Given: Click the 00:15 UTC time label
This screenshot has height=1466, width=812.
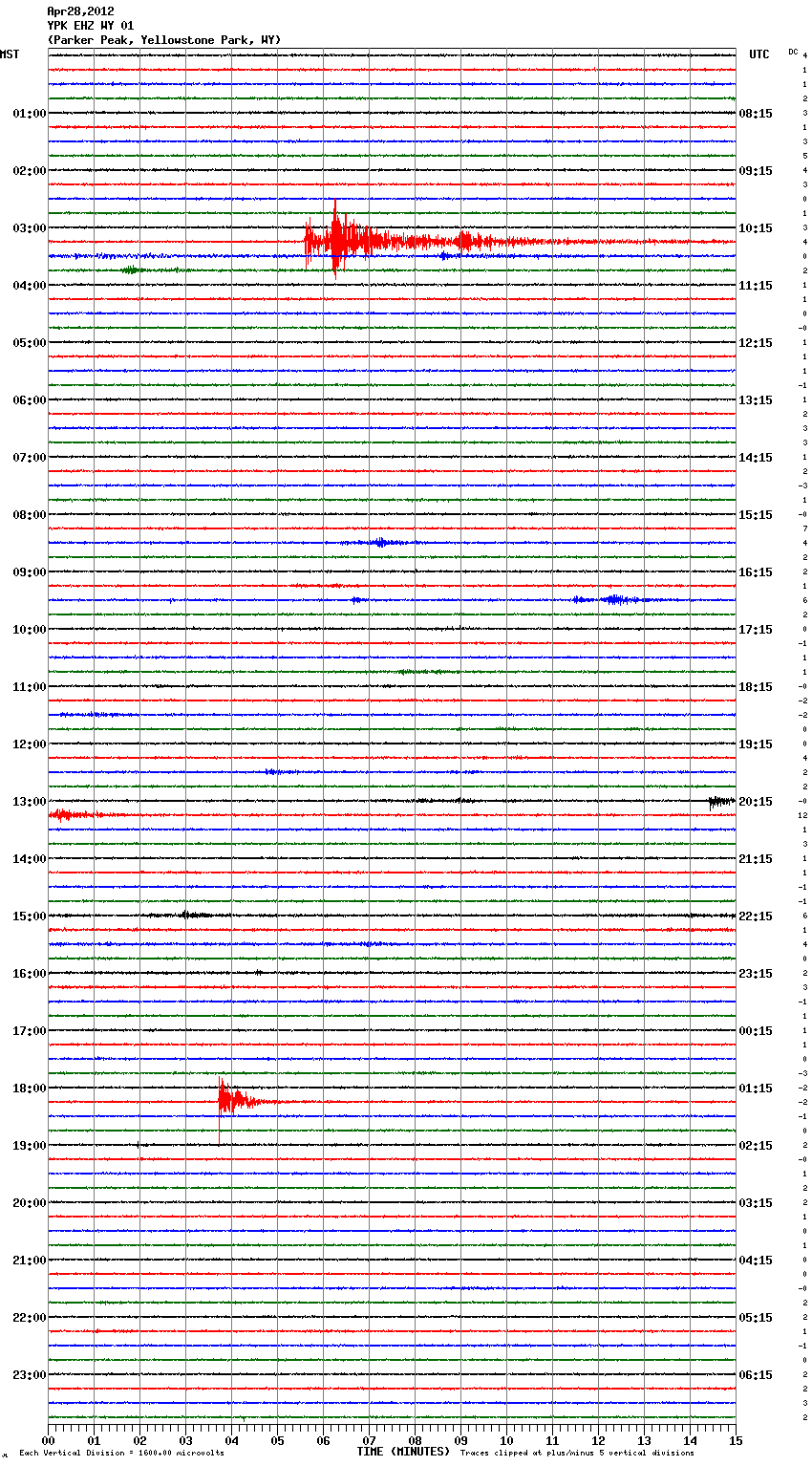Looking at the screenshot, I should [x=756, y=1031].
